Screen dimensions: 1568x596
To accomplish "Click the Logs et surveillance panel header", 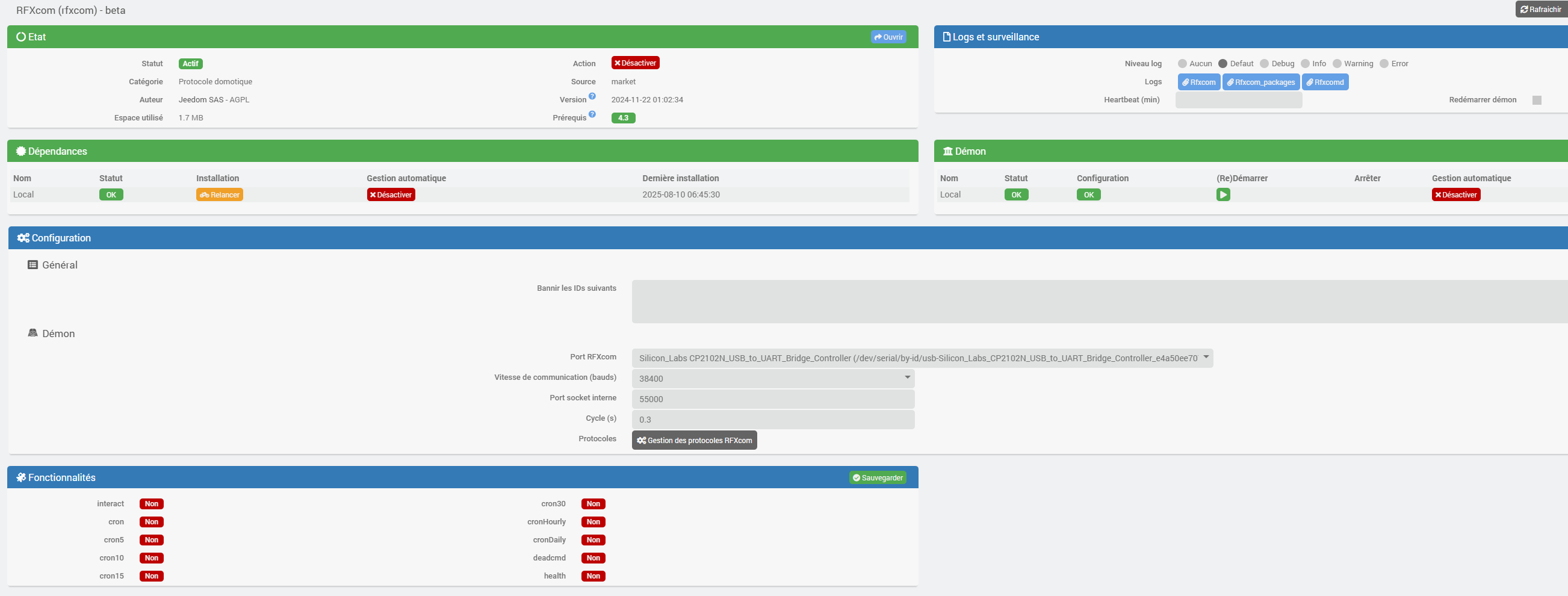I will 1251,37.
